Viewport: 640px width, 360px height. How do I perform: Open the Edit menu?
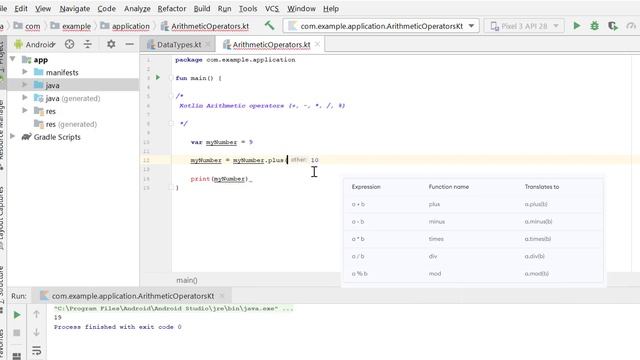21,9
